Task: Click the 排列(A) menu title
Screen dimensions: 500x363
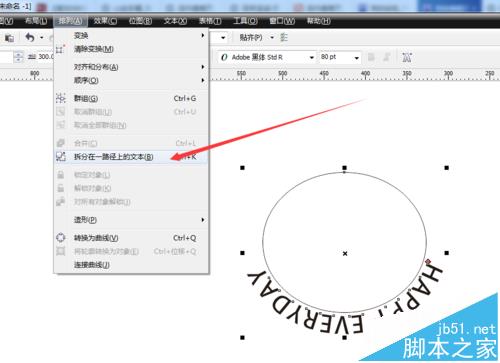Action: click(x=70, y=21)
